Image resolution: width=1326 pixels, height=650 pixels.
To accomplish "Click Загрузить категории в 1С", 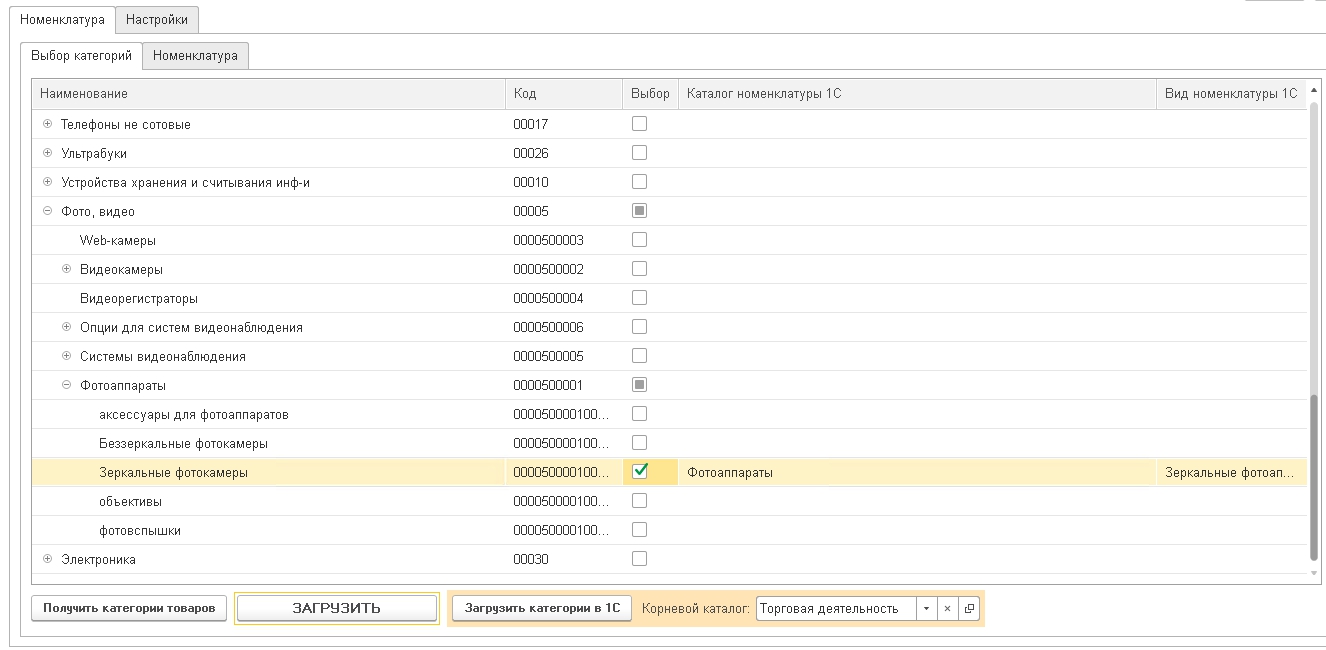I will point(542,608).
